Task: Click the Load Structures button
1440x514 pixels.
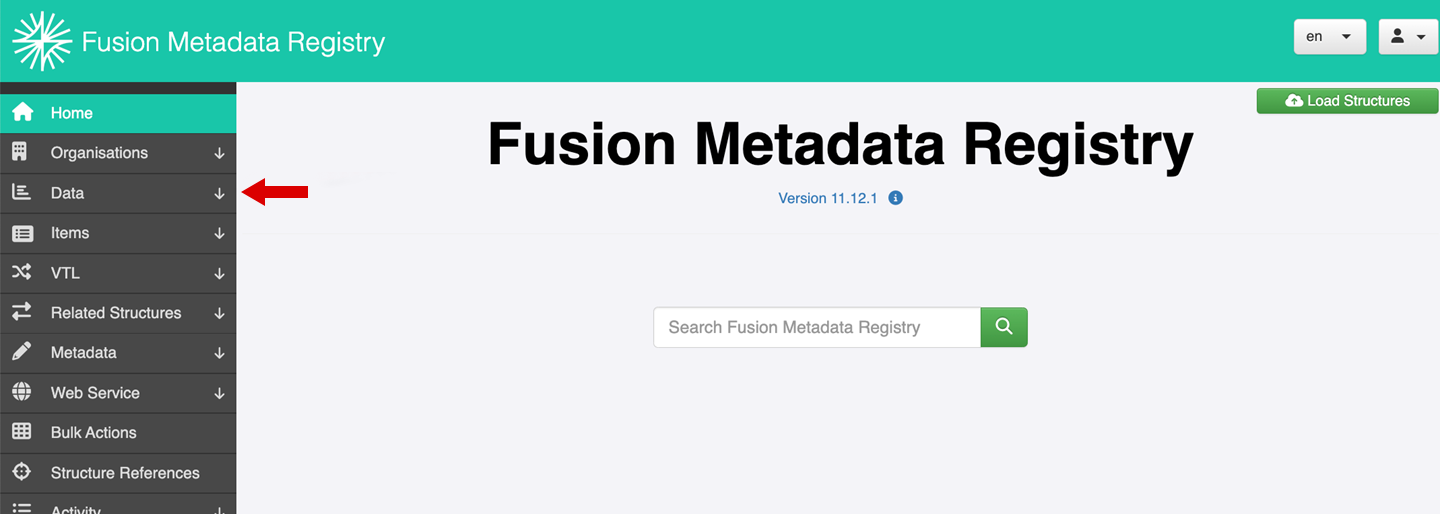Action: pos(1347,101)
